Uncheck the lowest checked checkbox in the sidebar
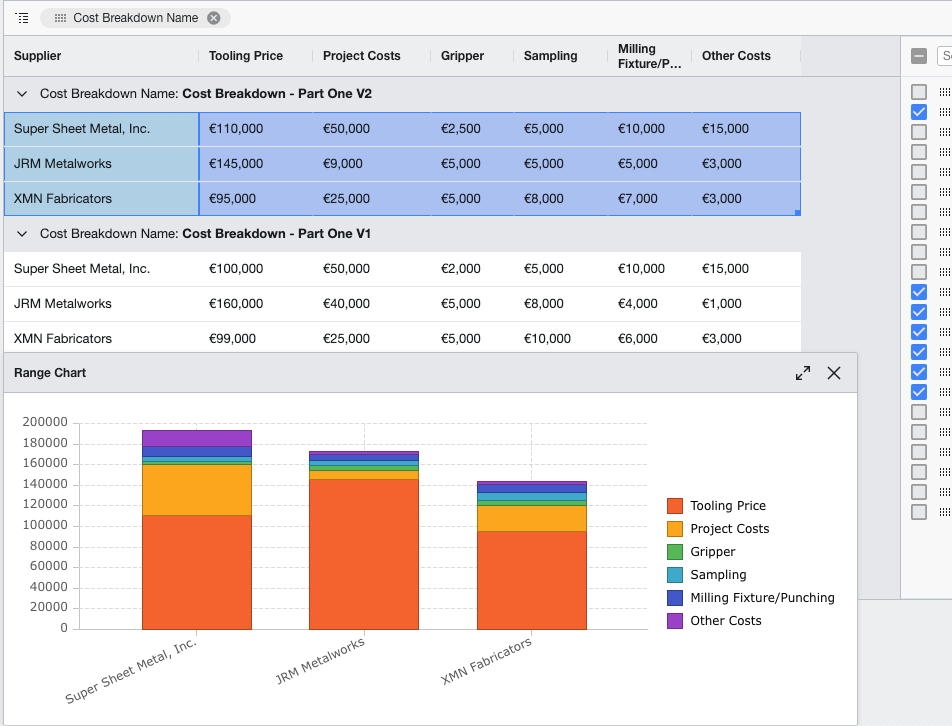952x726 pixels. (x=918, y=391)
